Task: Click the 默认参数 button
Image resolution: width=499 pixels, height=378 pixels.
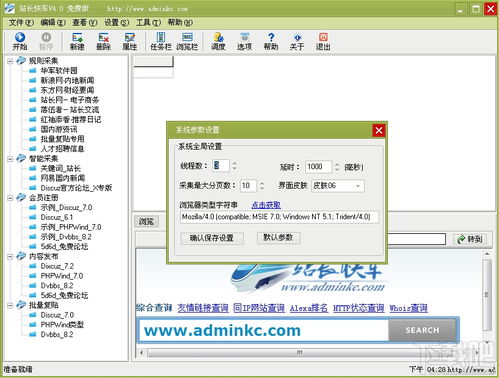Action: 278,237
